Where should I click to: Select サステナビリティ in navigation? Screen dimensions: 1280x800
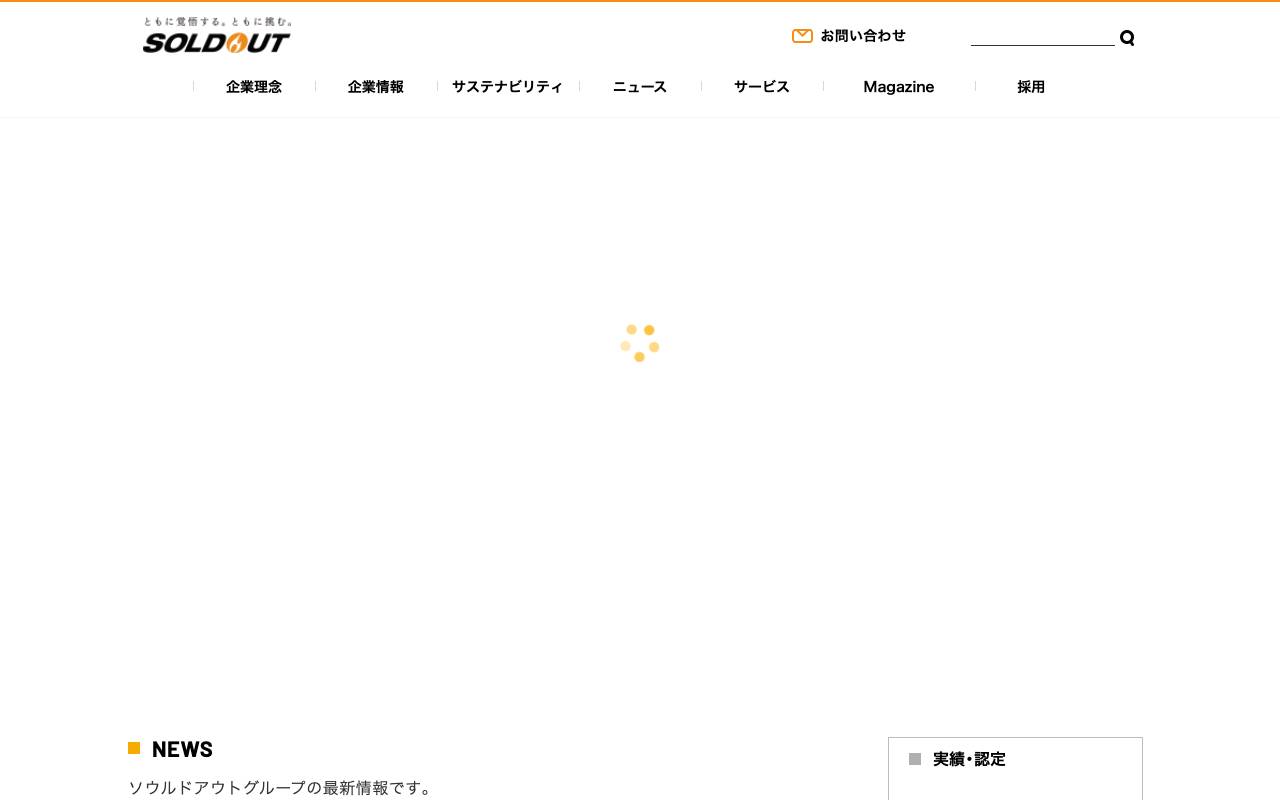click(507, 87)
